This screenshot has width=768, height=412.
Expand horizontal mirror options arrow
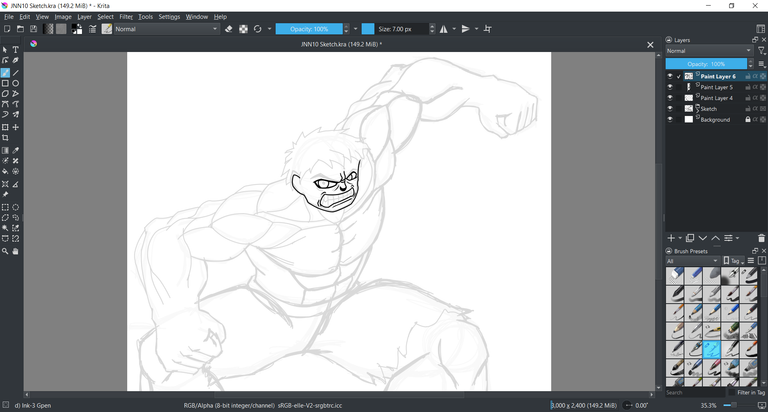point(454,29)
